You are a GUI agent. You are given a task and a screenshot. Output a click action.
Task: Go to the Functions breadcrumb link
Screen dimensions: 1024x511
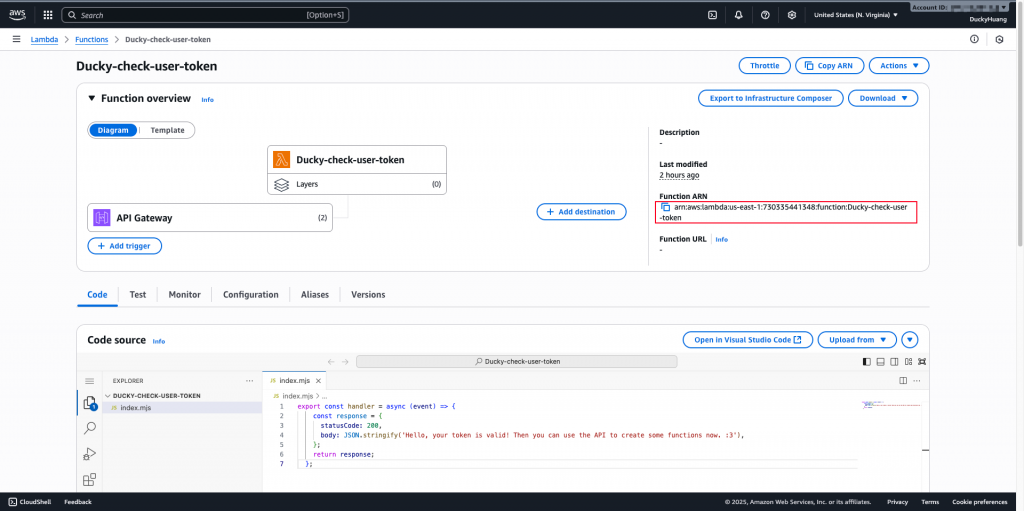pos(91,39)
